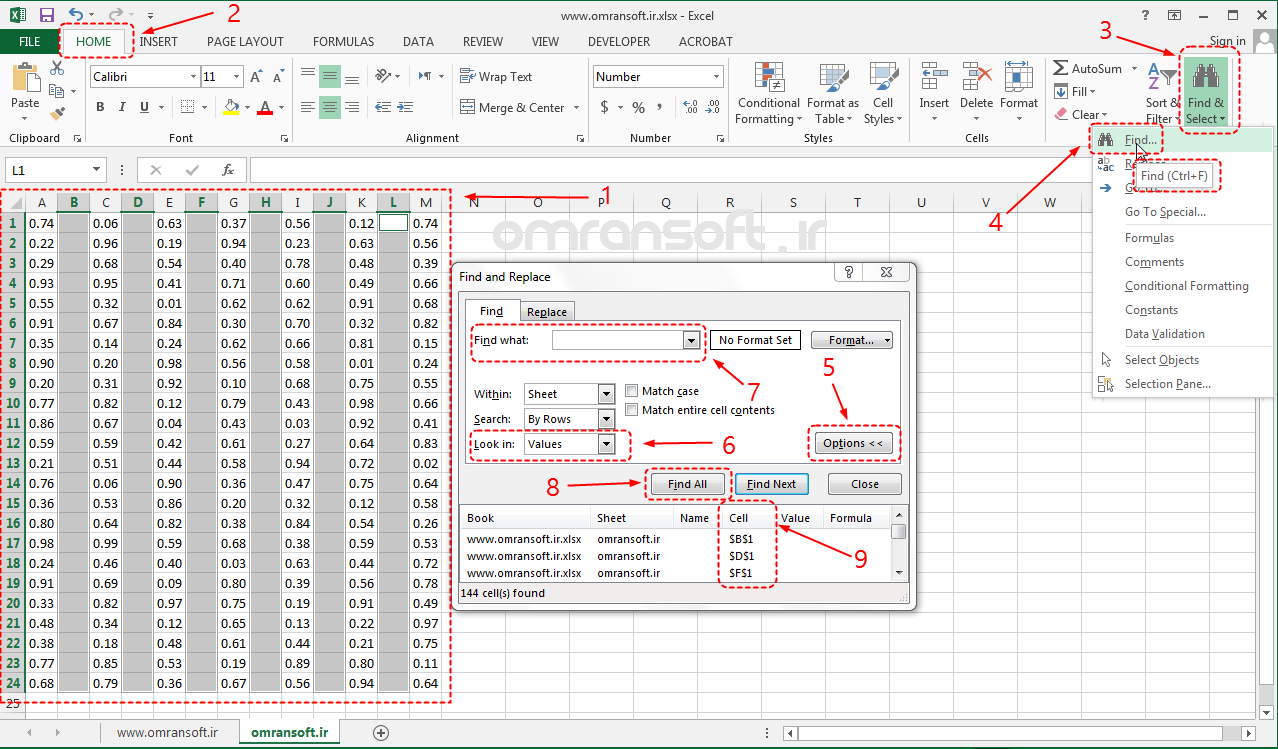The image size is (1278, 749).
Task: Click the Format cells icon
Action: [1019, 78]
